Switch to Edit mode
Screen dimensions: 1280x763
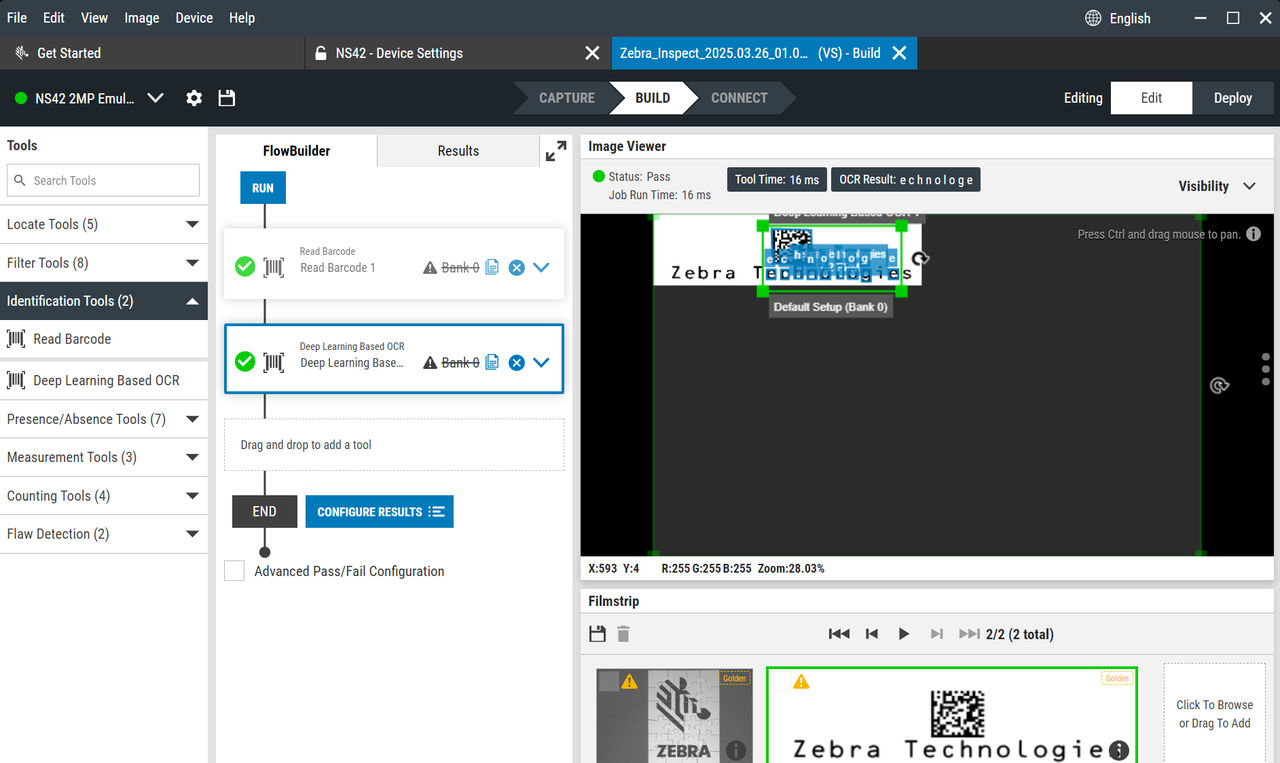click(x=1152, y=98)
